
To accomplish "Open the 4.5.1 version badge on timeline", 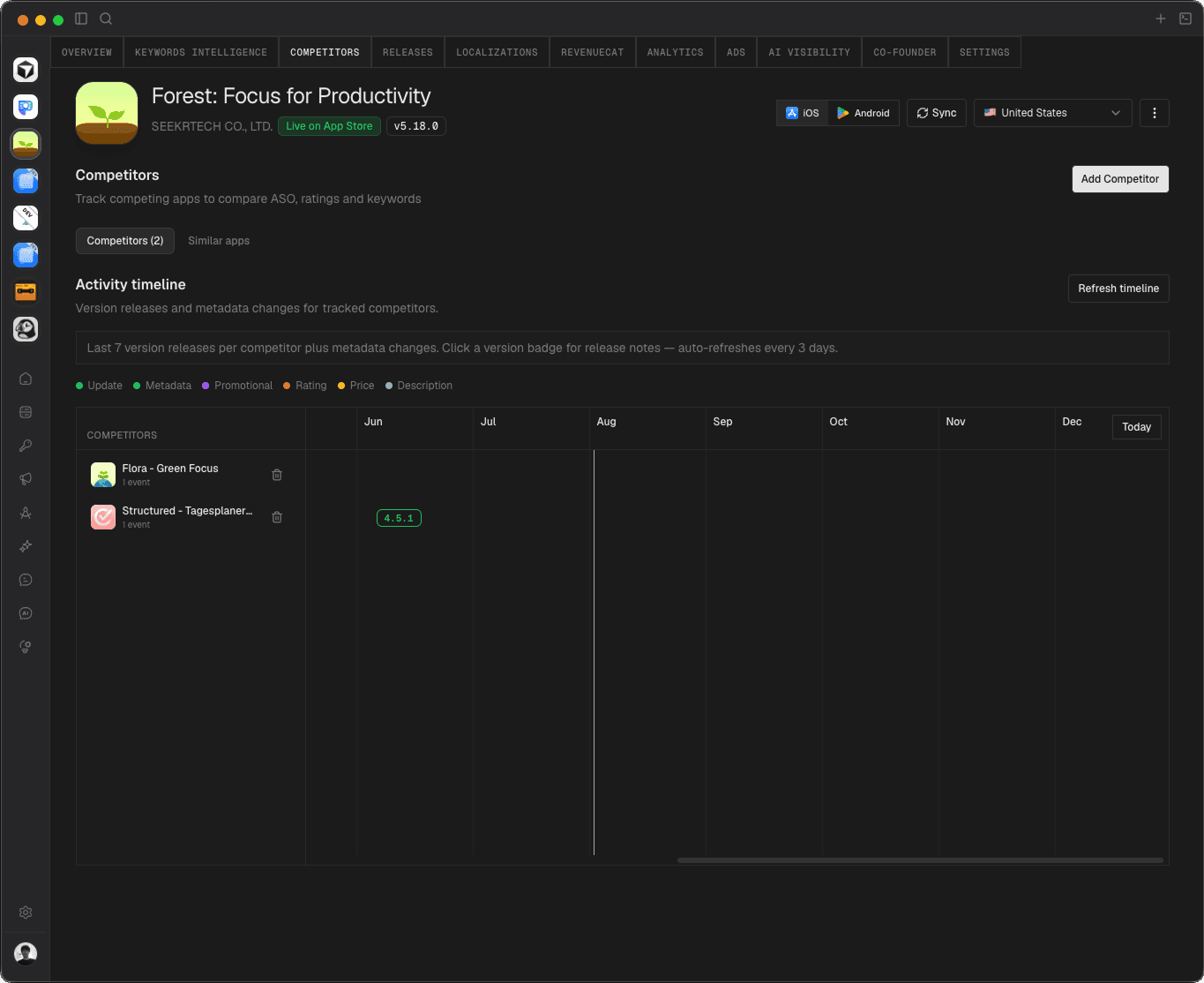I will [399, 518].
